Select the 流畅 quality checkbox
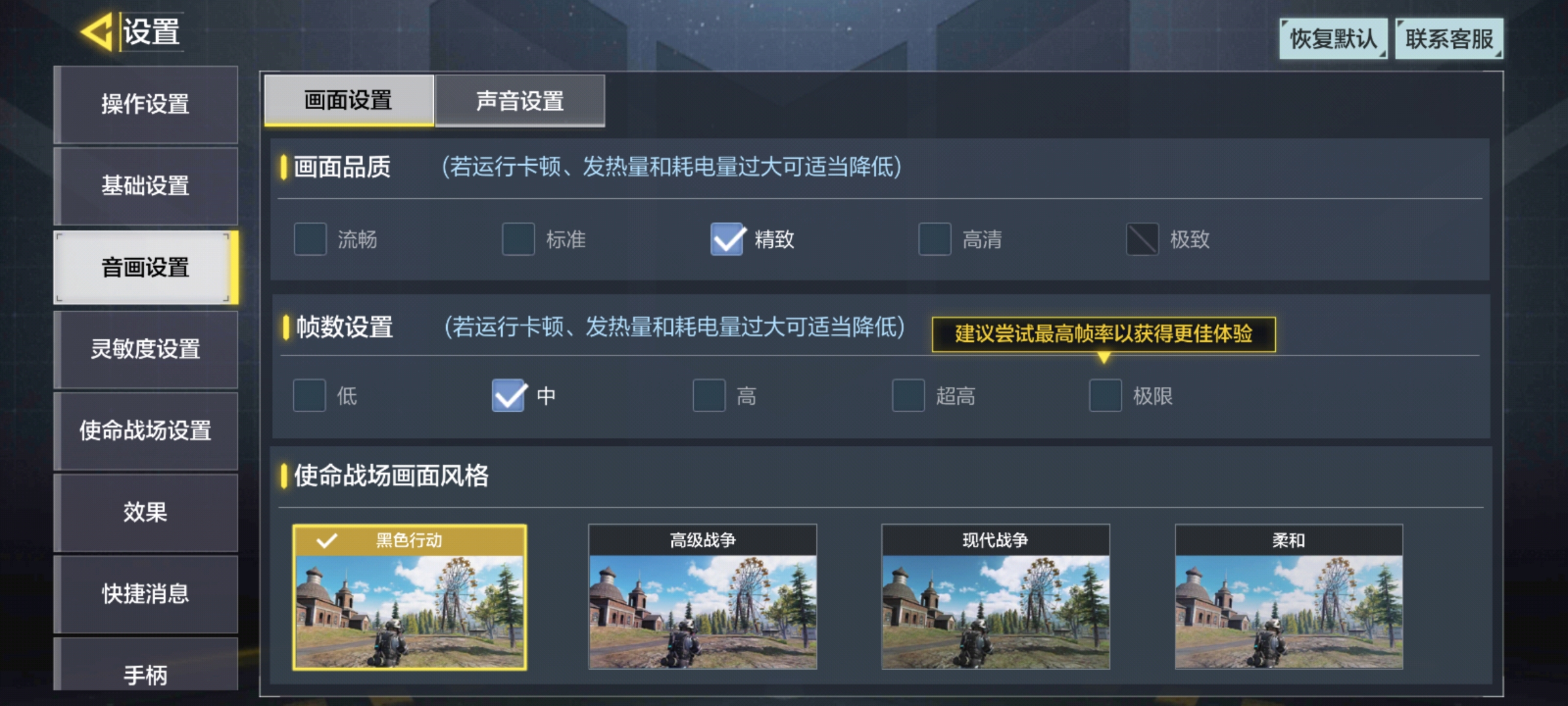The width and height of the screenshot is (1568, 706). (310, 239)
